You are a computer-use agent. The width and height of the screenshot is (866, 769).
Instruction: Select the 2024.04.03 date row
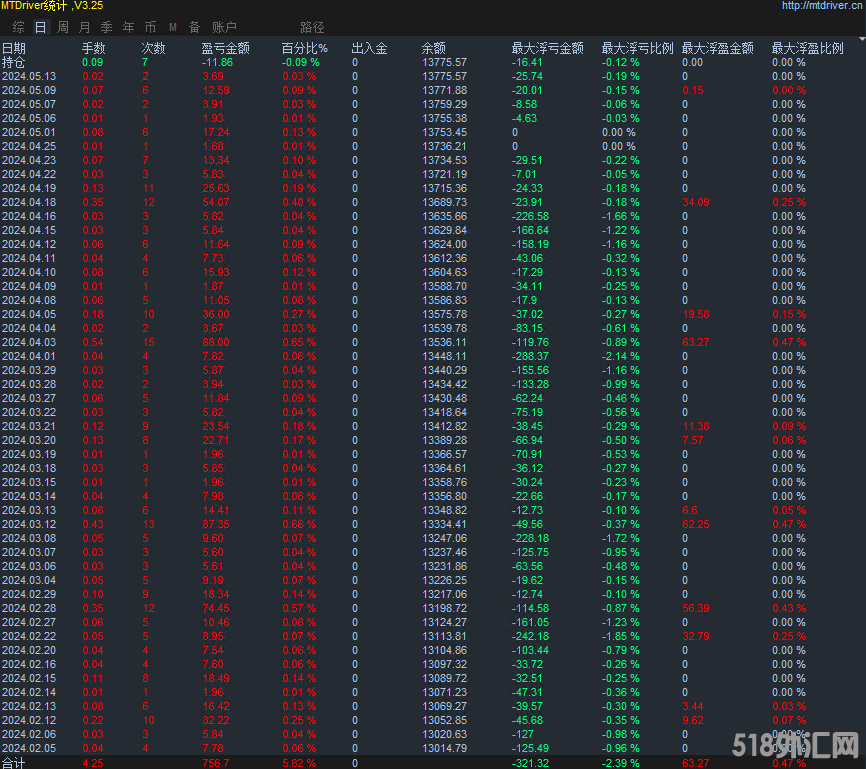tap(29, 342)
